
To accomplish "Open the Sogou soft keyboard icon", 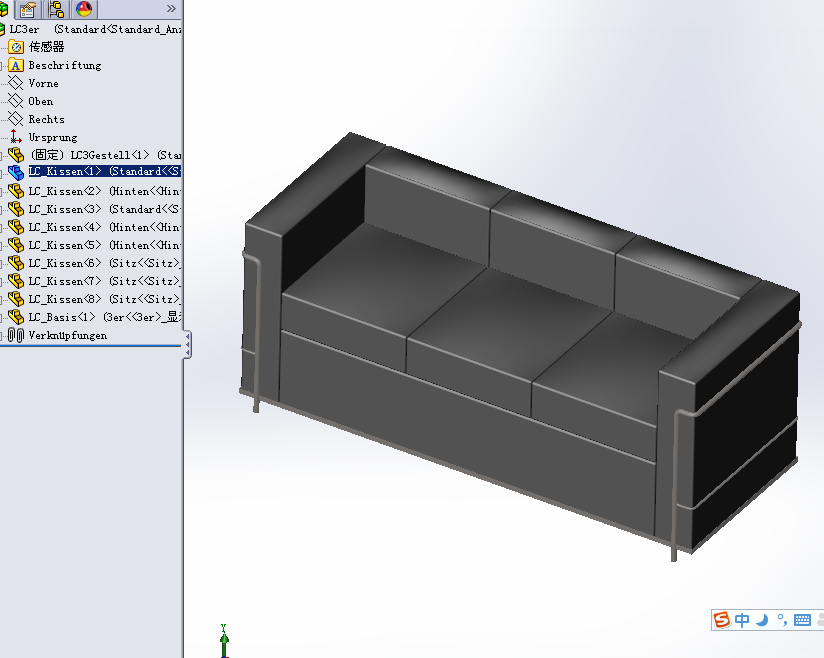I will coord(802,620).
